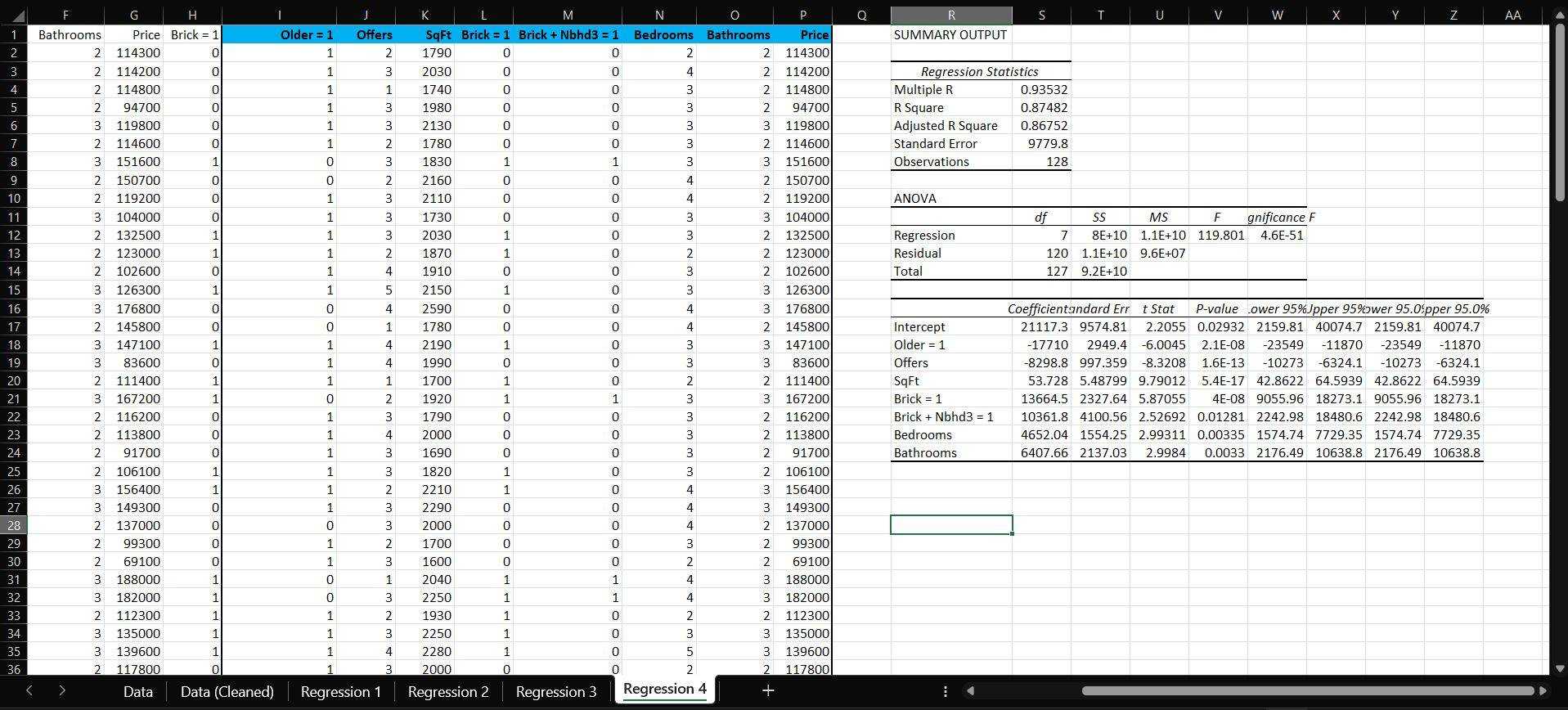The image size is (1568, 710).
Task: Select Significance F value 4.6E-51
Action: [x=1277, y=235]
